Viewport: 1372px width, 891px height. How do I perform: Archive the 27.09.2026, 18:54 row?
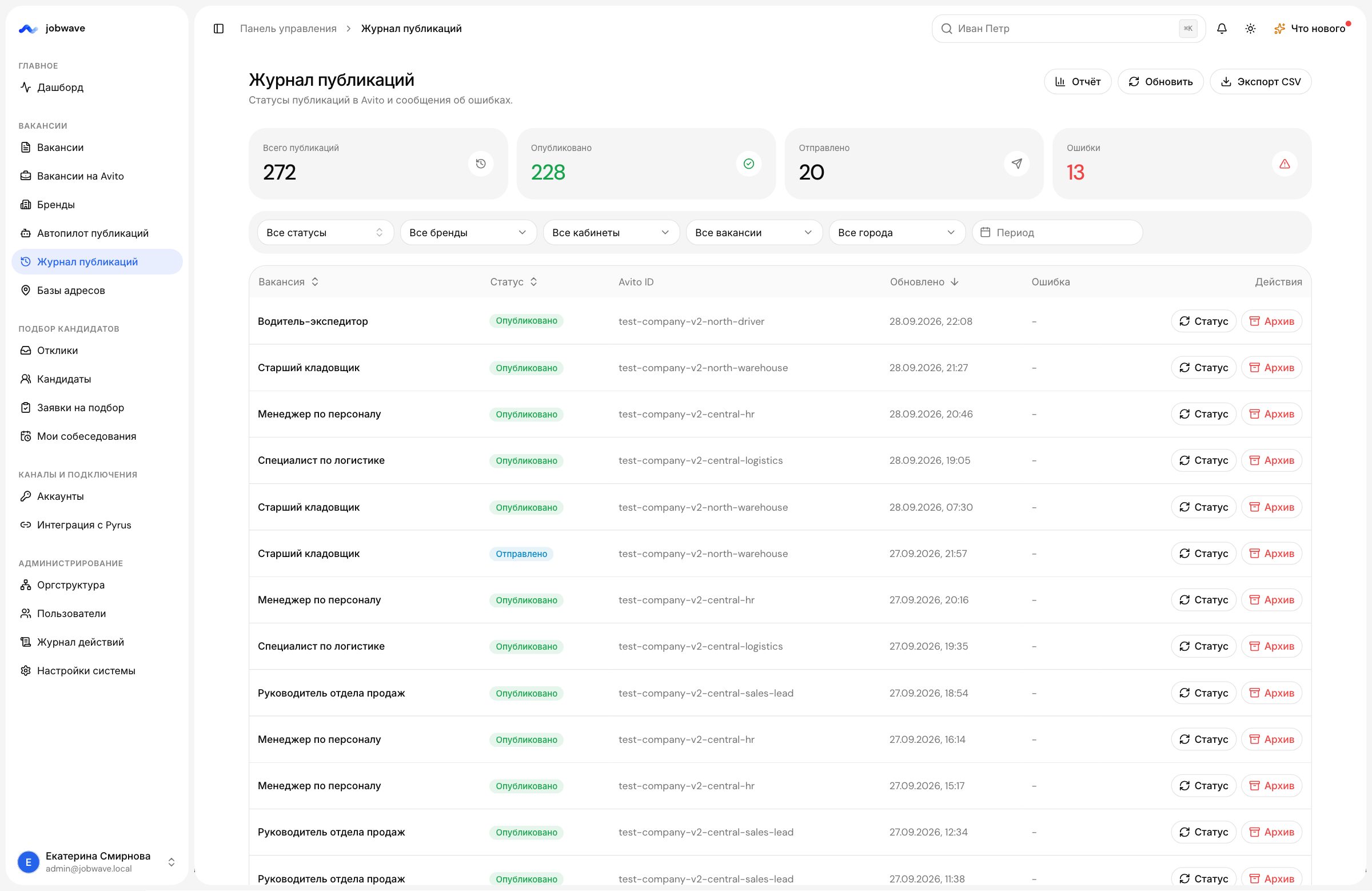(1272, 693)
